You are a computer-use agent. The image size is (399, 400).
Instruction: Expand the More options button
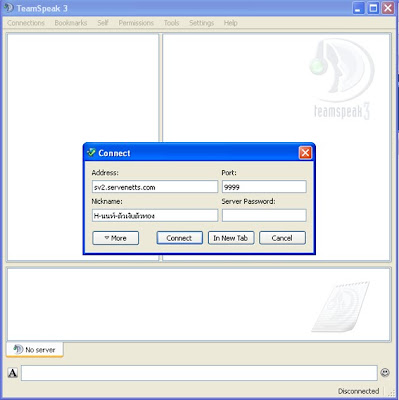click(x=116, y=238)
